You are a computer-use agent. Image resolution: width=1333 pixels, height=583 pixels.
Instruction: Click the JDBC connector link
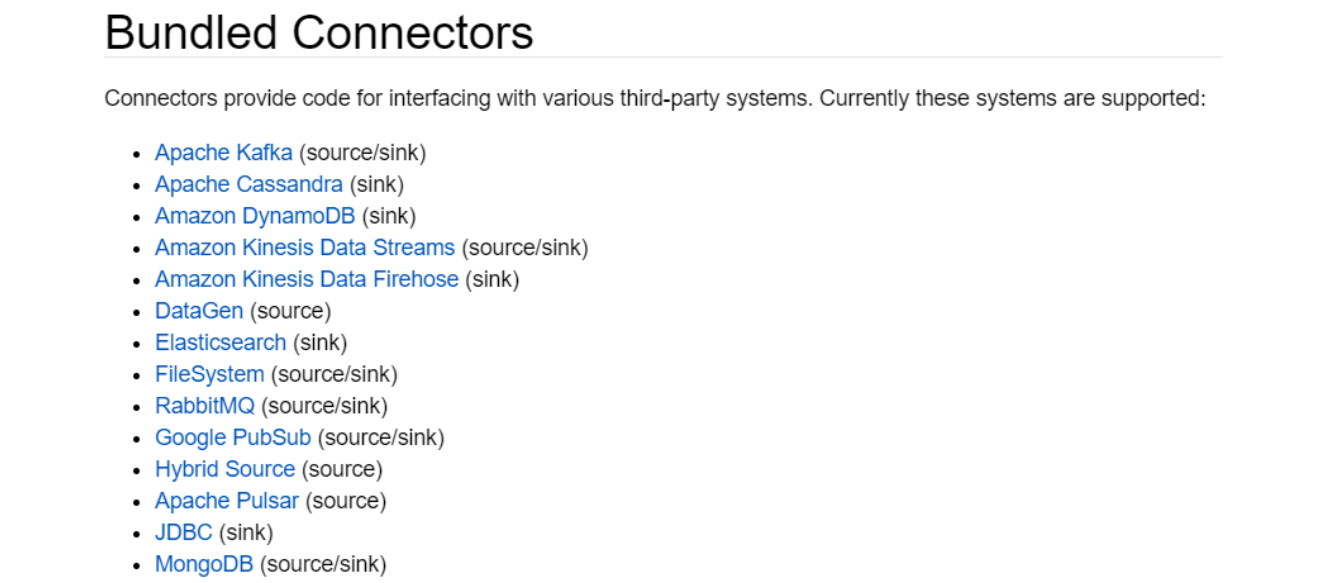click(x=184, y=533)
